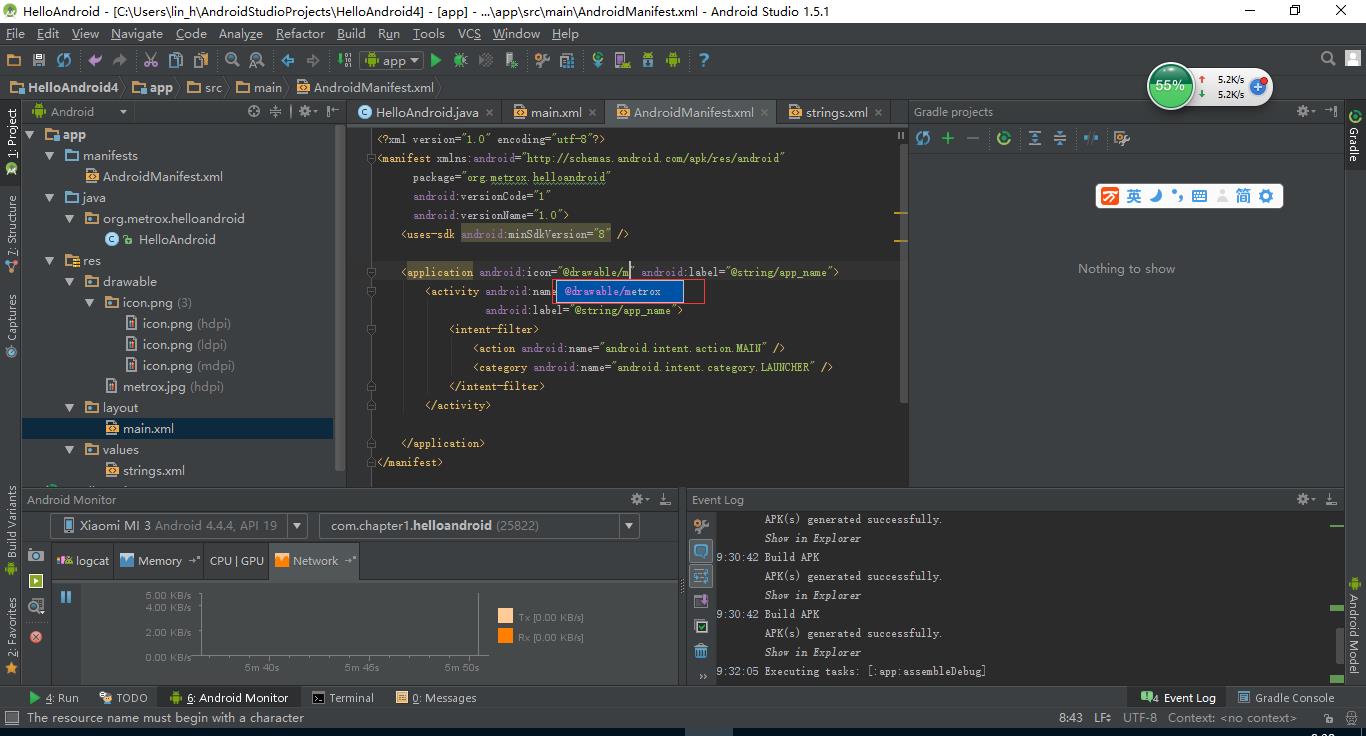
Task: Attach Gradle project with plus icon
Action: coord(948,138)
